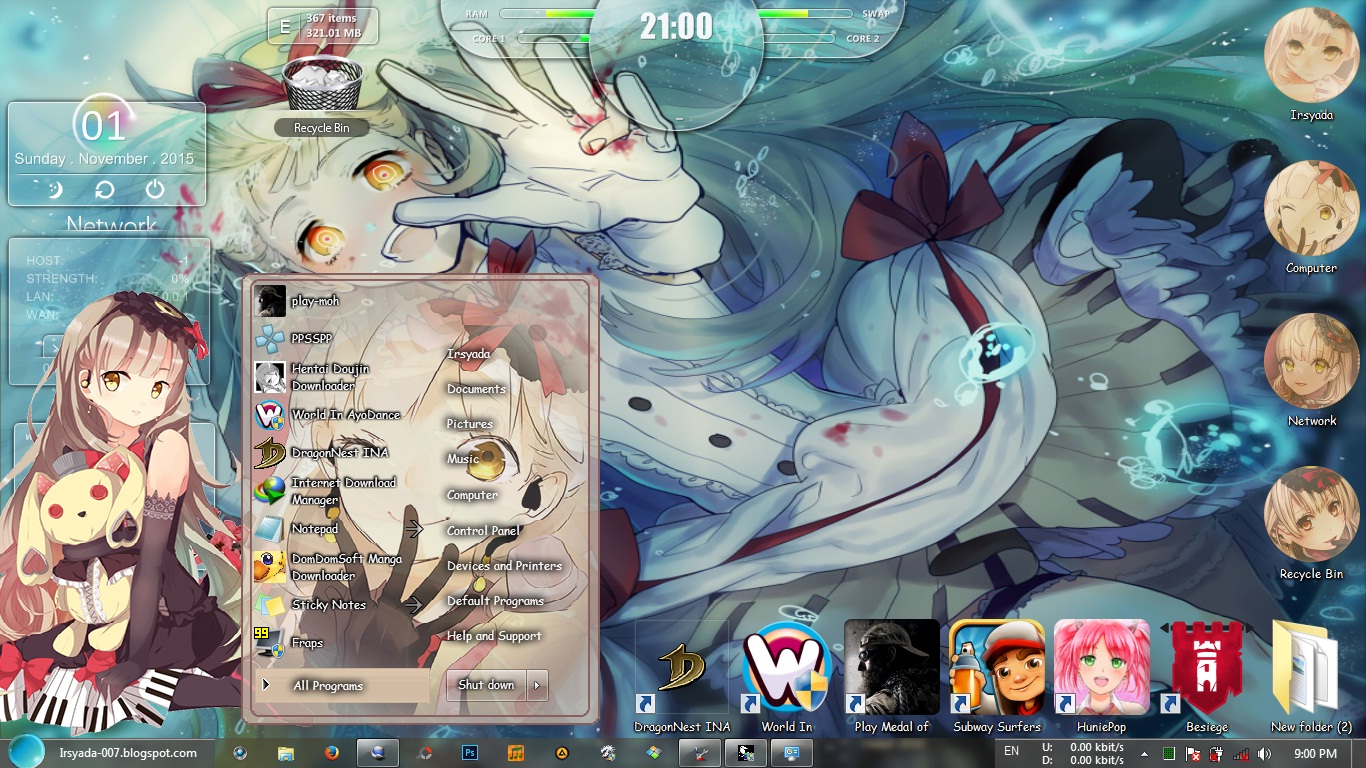Expand All Programs list
The height and width of the screenshot is (768, 1366).
(x=340, y=685)
